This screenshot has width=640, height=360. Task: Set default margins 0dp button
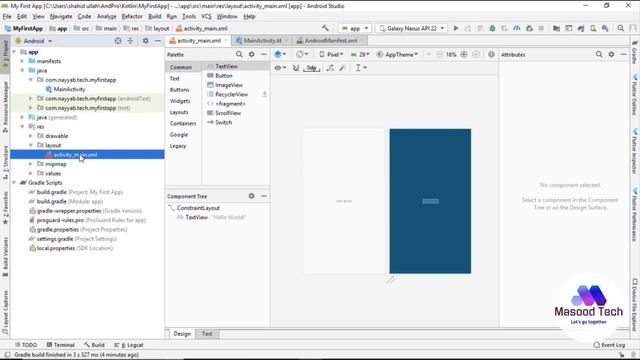tap(311, 68)
